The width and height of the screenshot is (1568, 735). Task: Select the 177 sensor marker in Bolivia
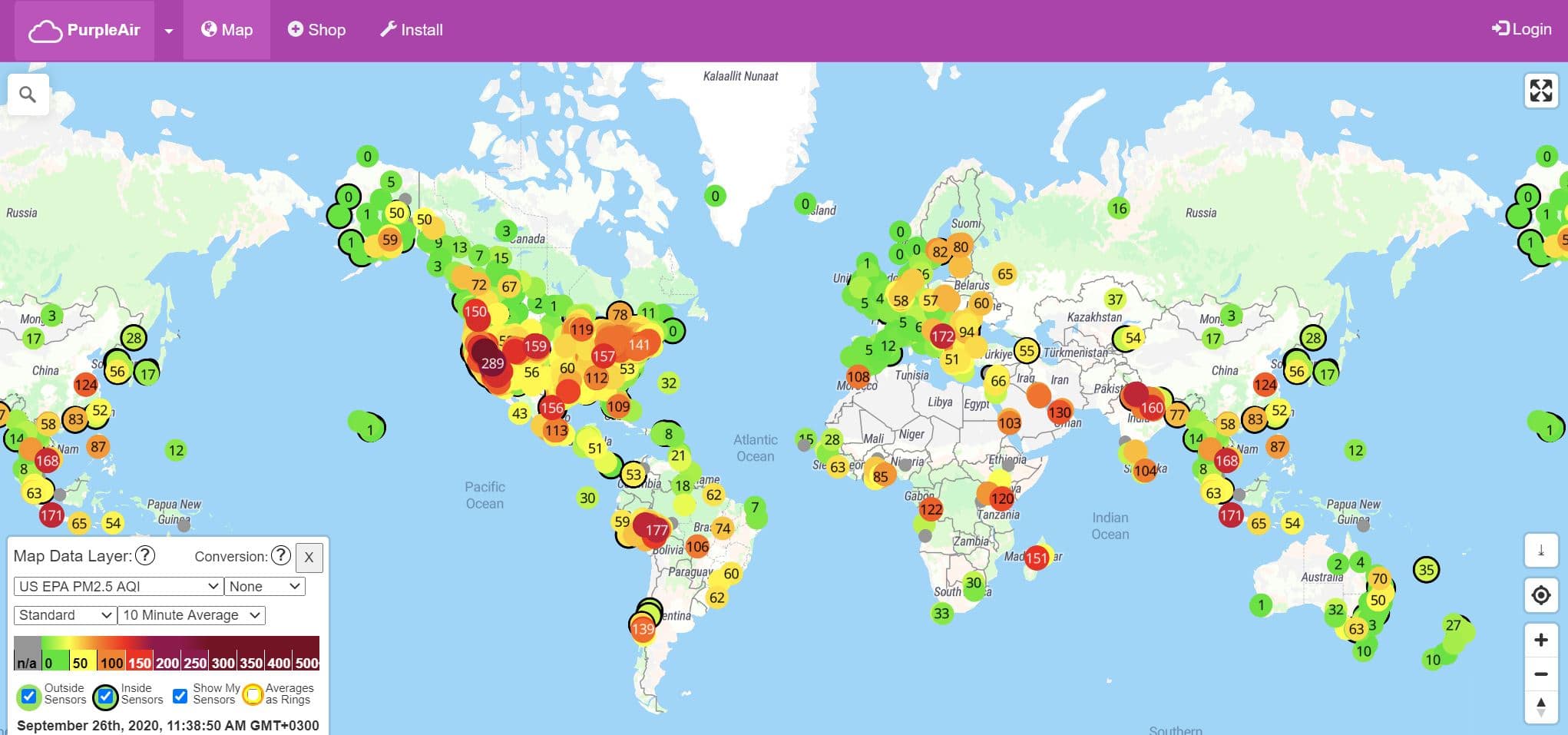point(657,530)
